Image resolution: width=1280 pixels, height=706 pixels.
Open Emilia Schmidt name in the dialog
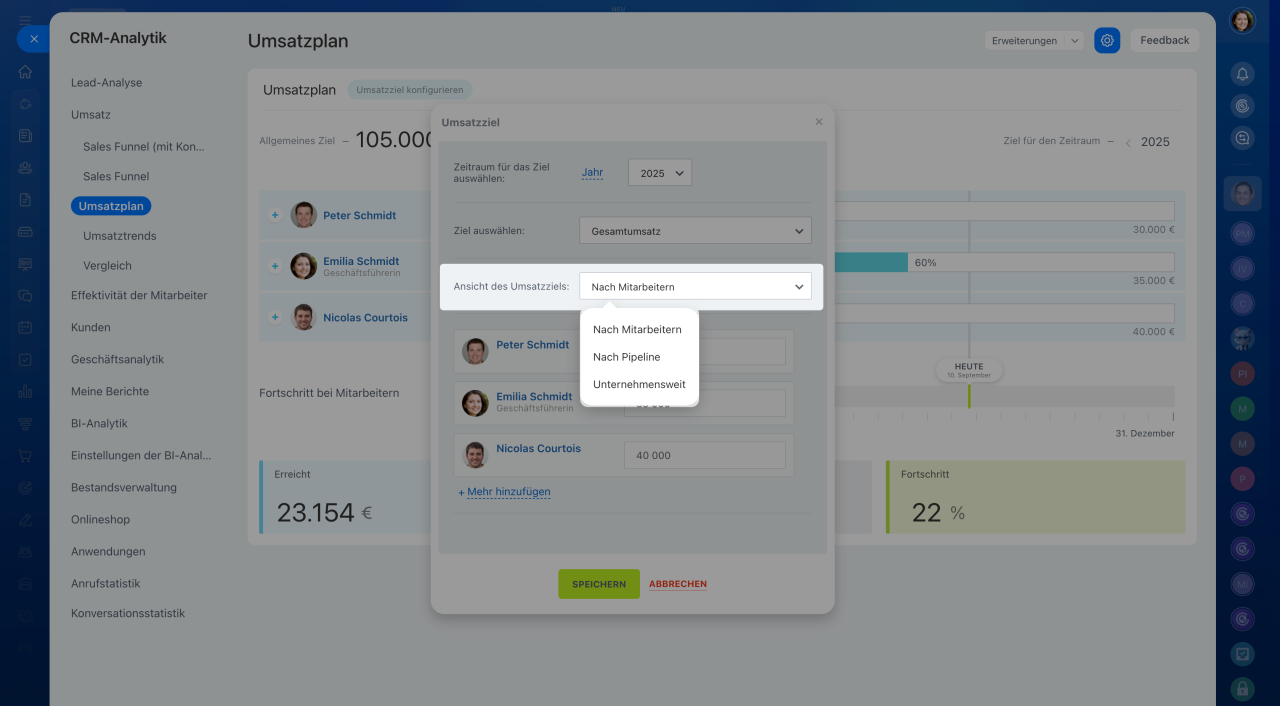click(534, 396)
